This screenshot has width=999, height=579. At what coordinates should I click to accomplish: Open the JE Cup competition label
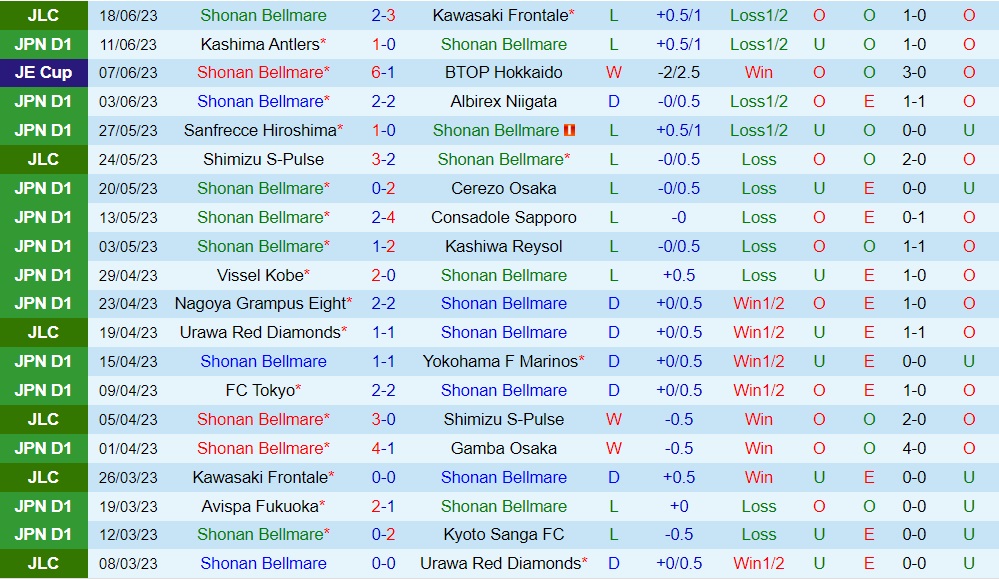coord(43,73)
